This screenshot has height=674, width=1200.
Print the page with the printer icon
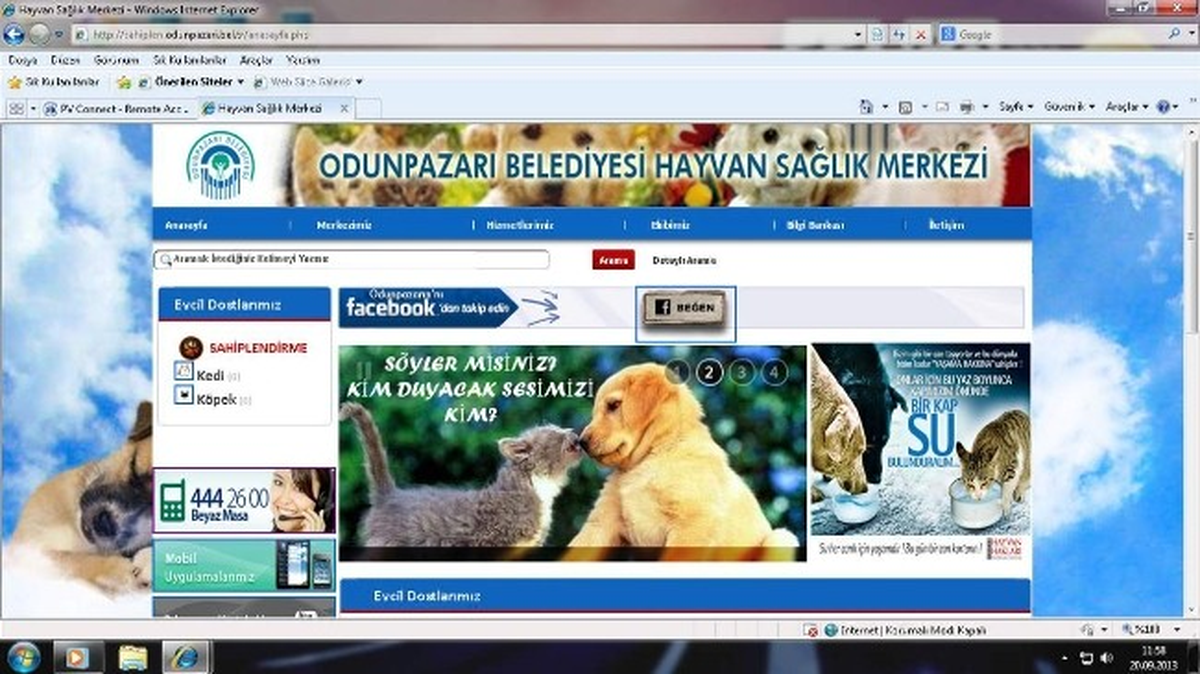click(968, 106)
